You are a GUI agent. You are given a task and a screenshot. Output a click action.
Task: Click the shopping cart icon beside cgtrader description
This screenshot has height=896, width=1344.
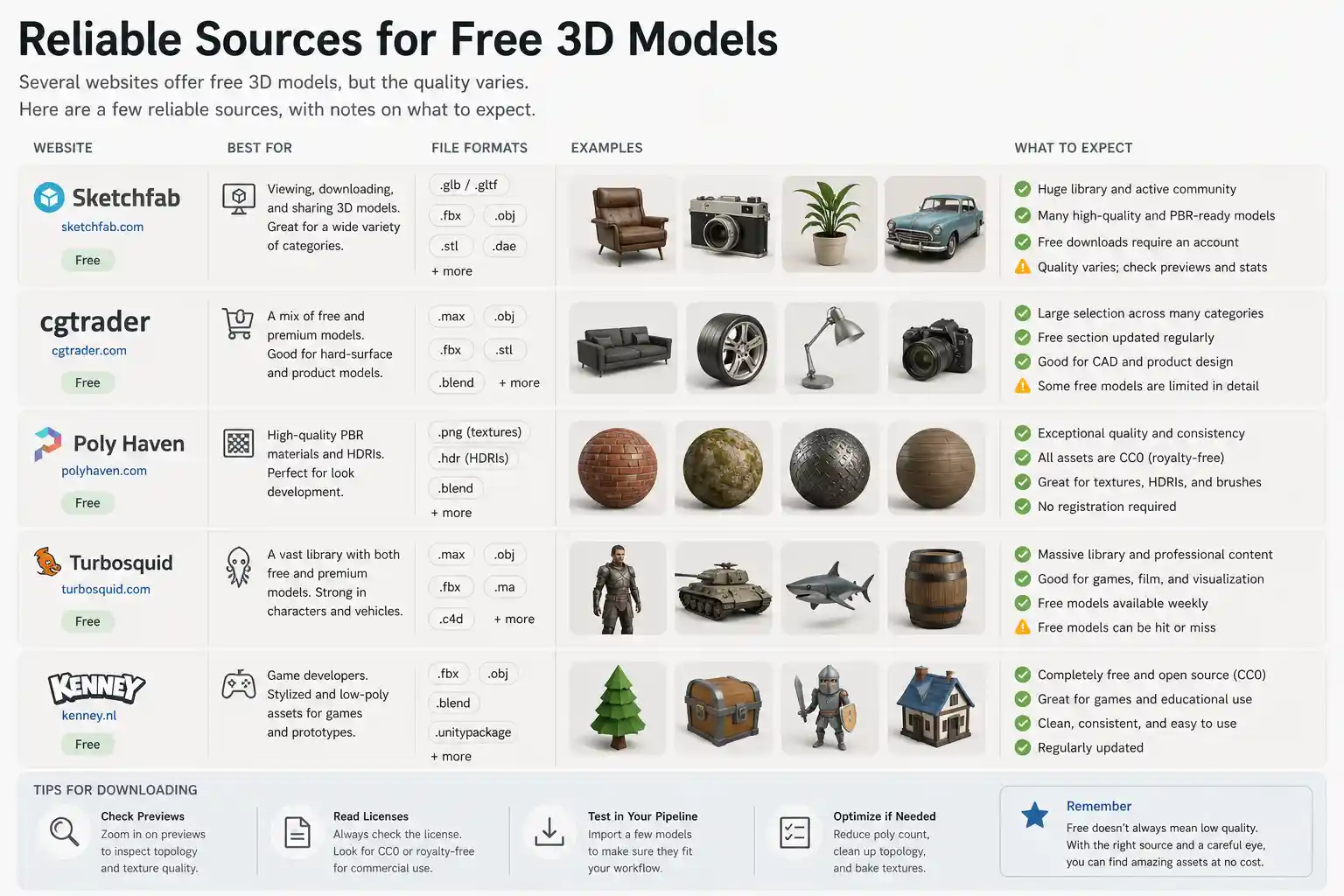click(x=238, y=324)
